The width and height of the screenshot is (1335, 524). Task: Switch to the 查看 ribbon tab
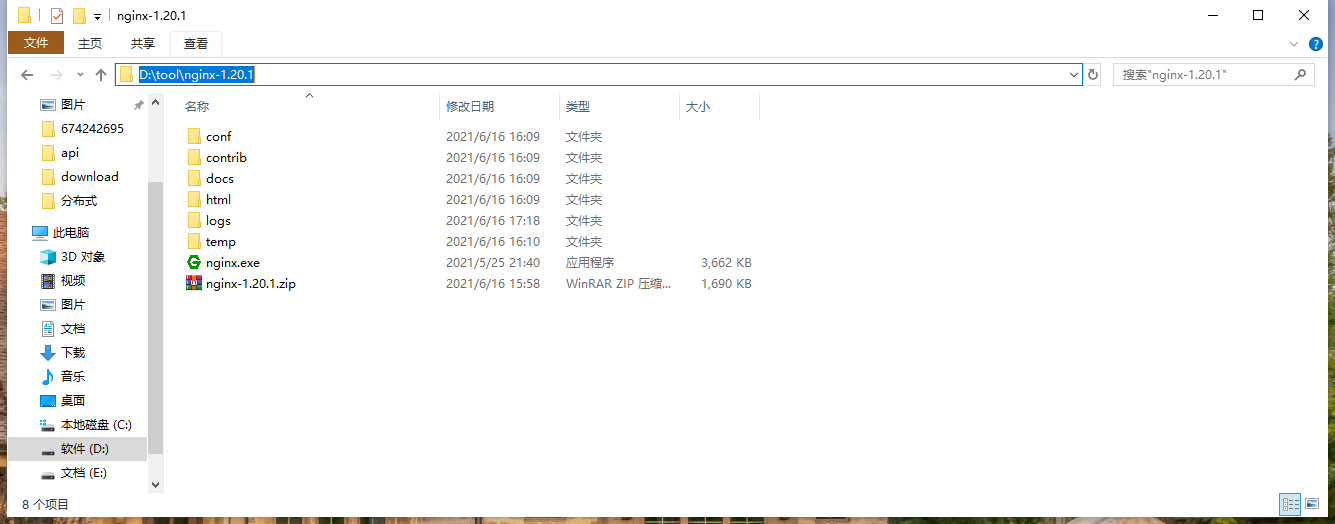(x=196, y=43)
